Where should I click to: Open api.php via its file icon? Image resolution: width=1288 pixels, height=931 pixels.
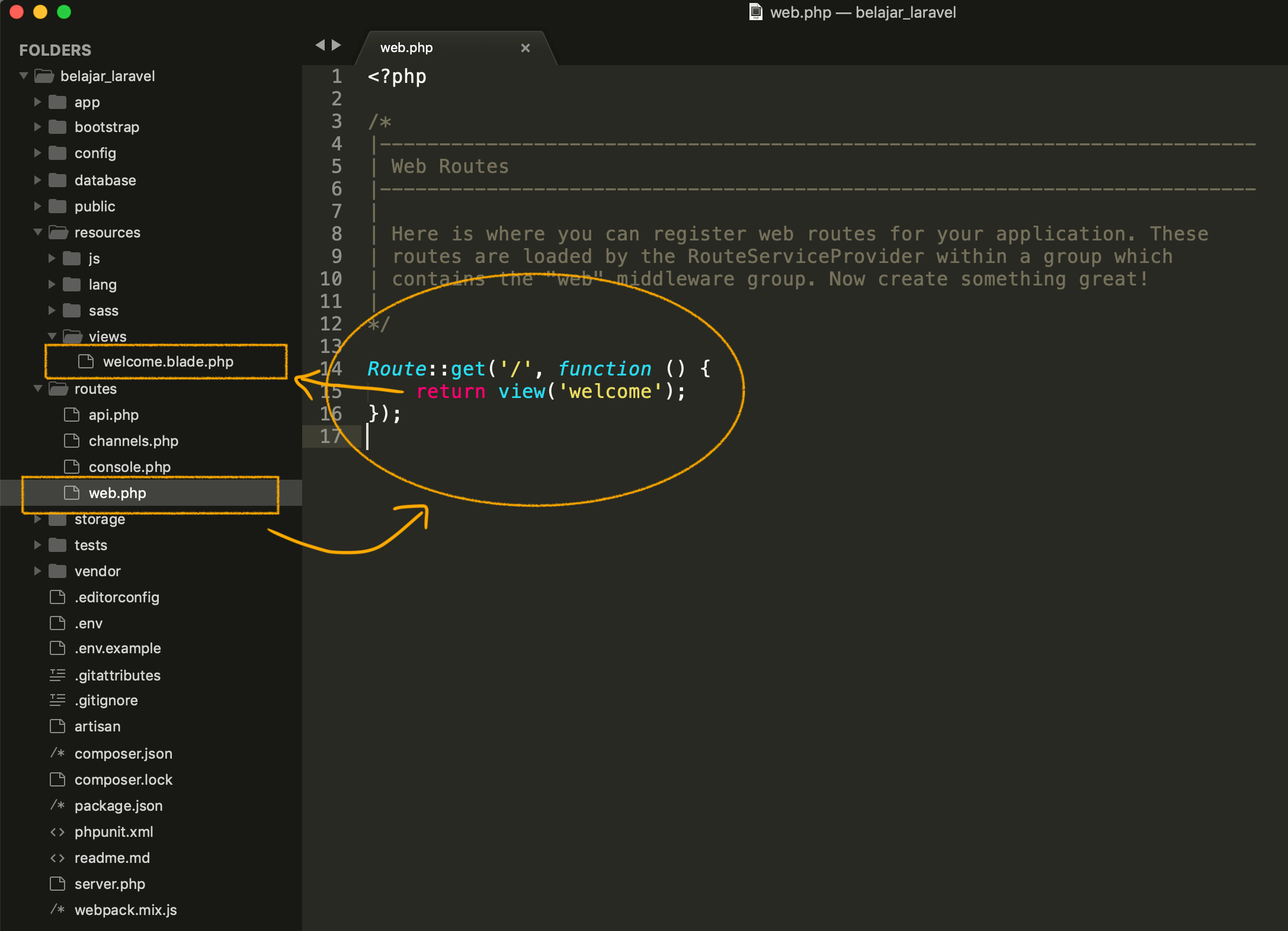coord(72,415)
